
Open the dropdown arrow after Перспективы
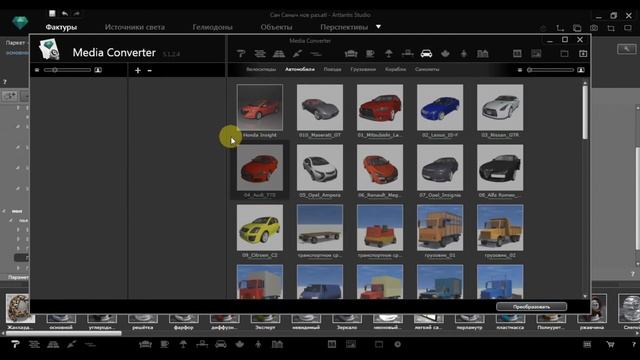pos(378,27)
